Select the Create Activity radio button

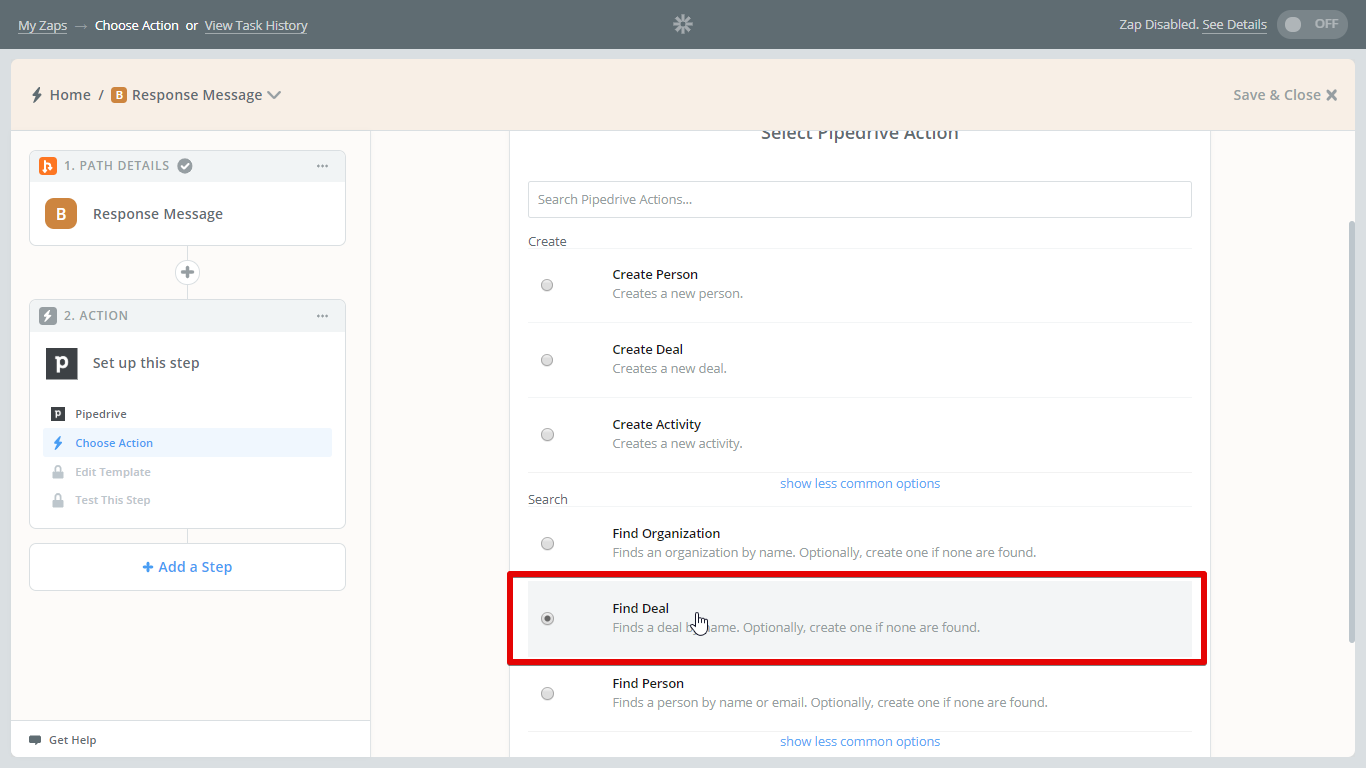point(547,435)
